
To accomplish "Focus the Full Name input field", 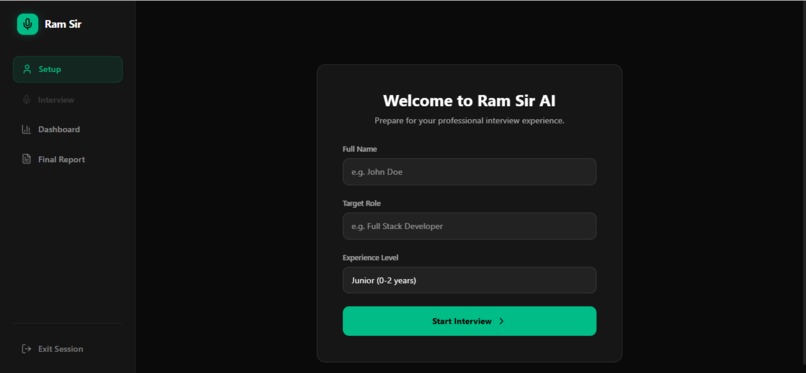I will click(x=469, y=172).
